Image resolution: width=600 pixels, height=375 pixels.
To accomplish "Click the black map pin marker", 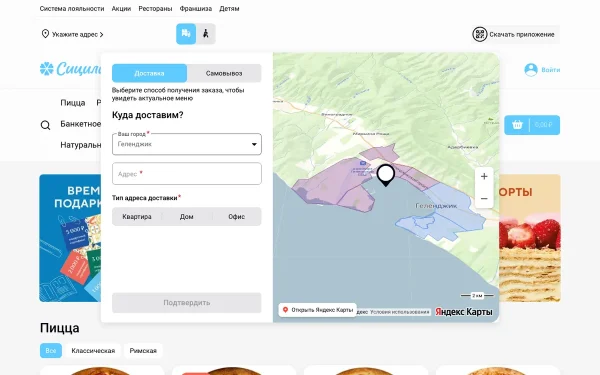I will [x=386, y=175].
